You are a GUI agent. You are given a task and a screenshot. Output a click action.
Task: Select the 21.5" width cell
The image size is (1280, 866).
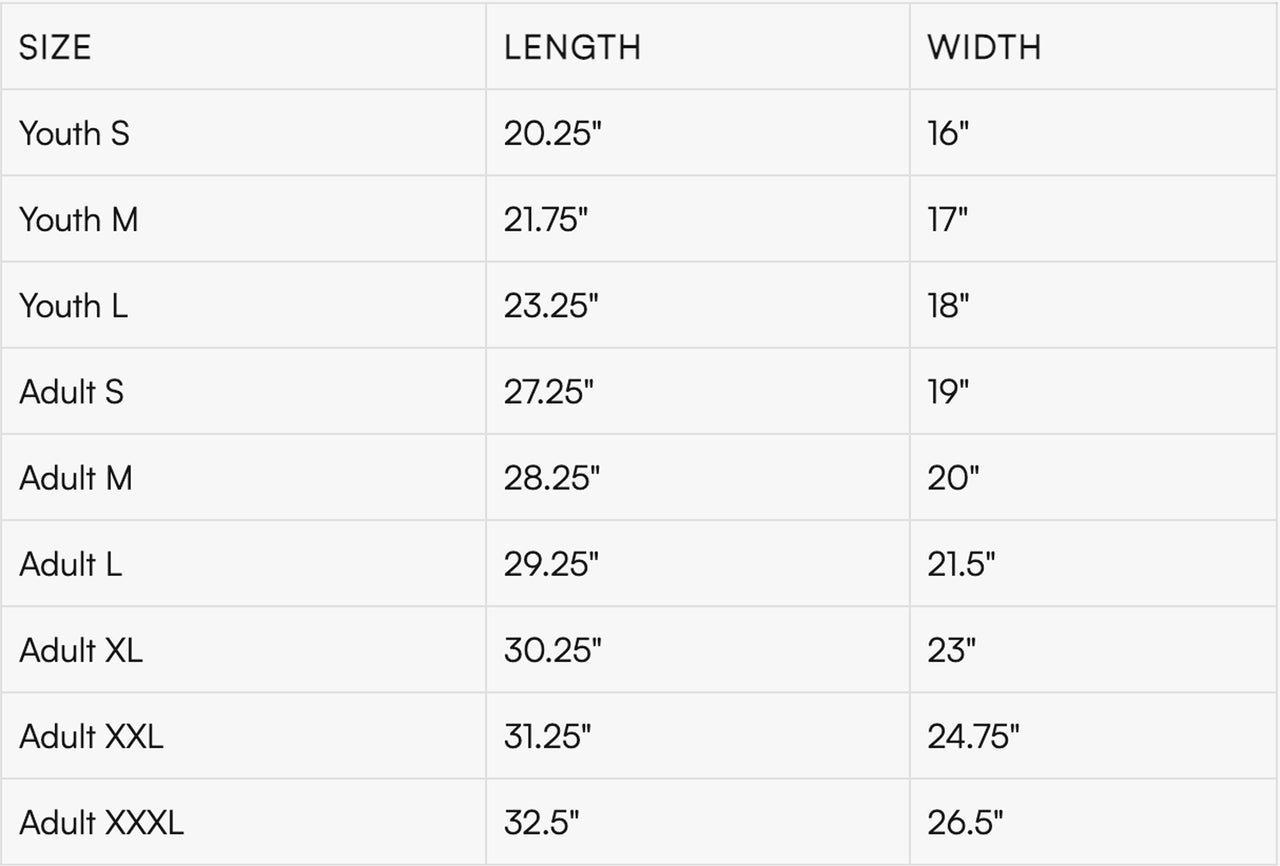(961, 564)
